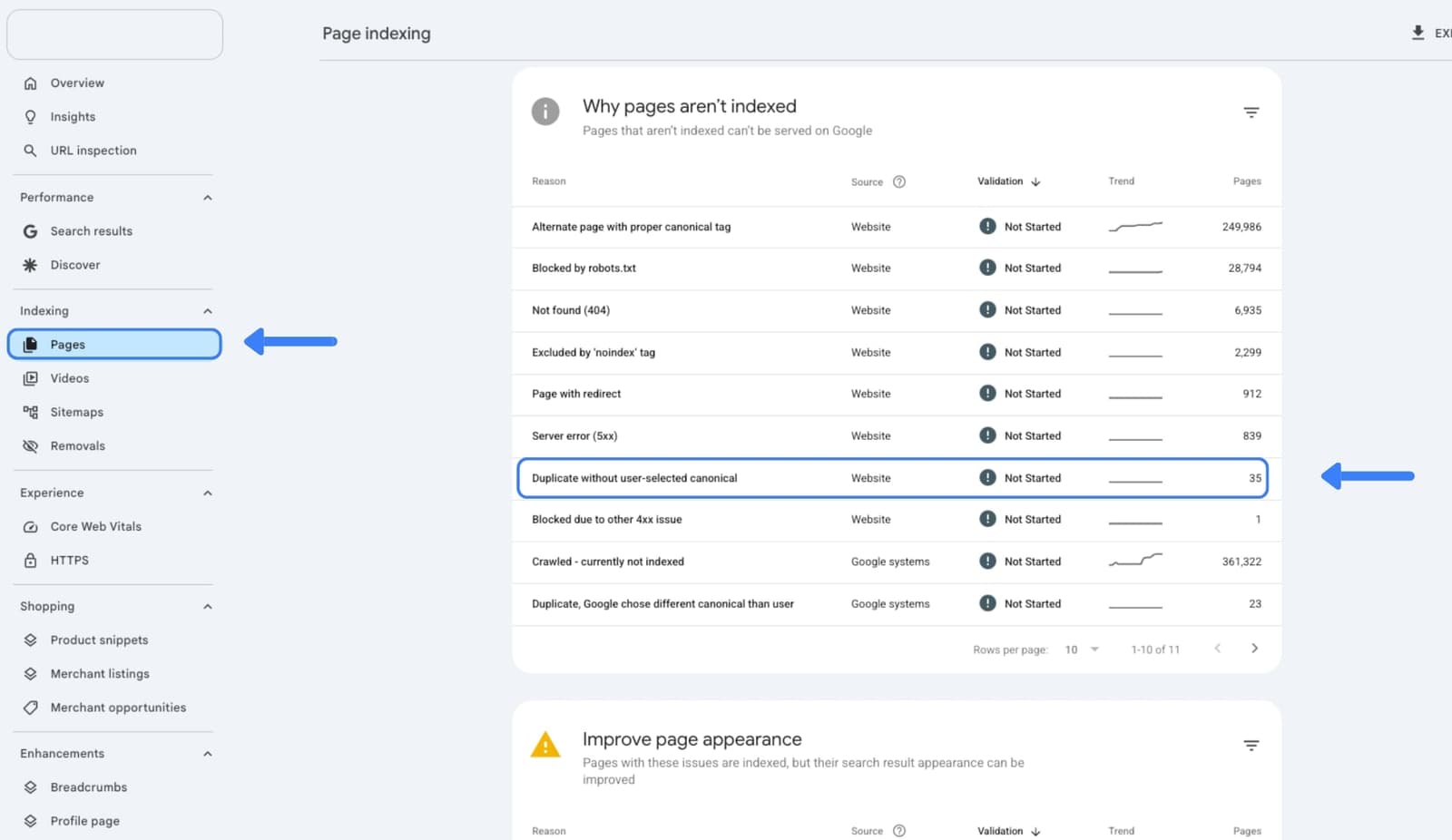Go to next page of results arrow
Screen dimensions: 1452x840
[1255, 649]
